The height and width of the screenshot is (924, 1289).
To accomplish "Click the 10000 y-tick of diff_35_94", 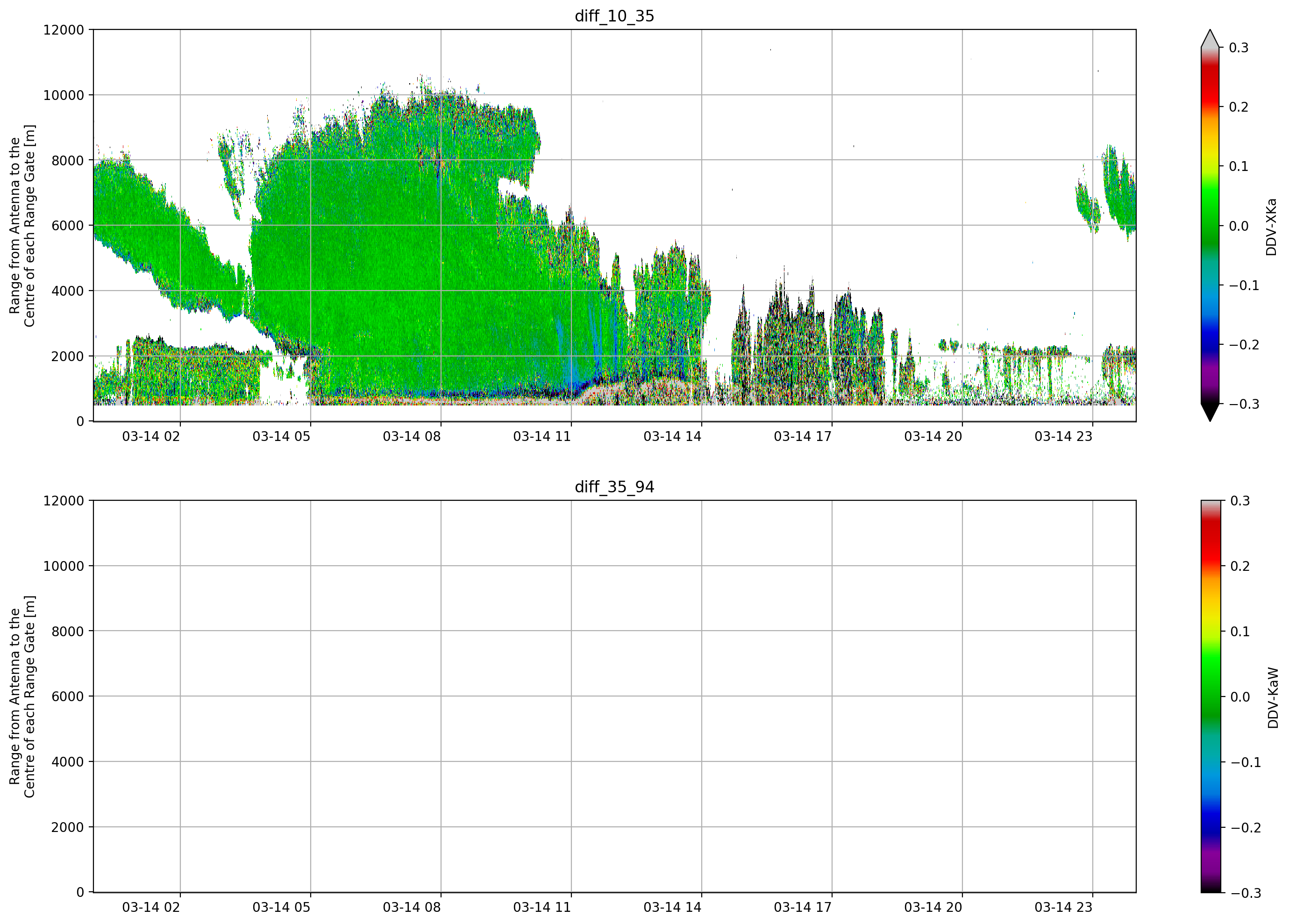I will (64, 566).
